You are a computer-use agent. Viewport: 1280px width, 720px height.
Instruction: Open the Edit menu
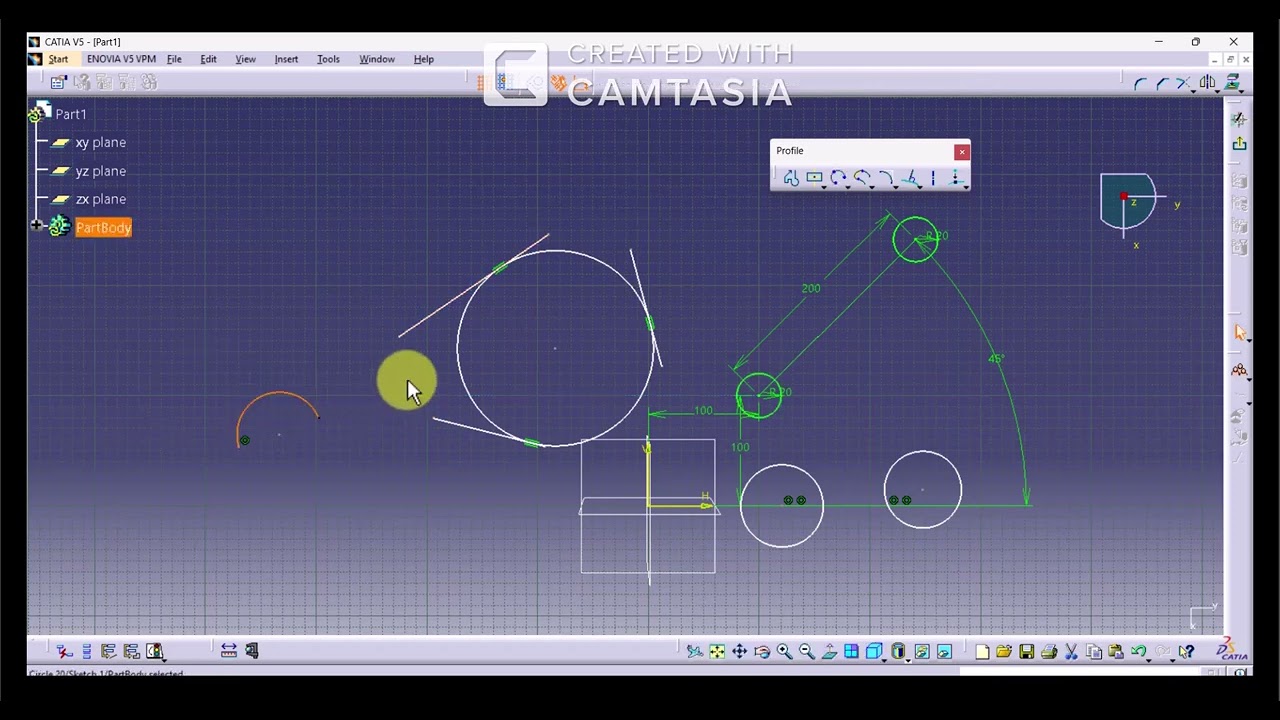[208, 59]
